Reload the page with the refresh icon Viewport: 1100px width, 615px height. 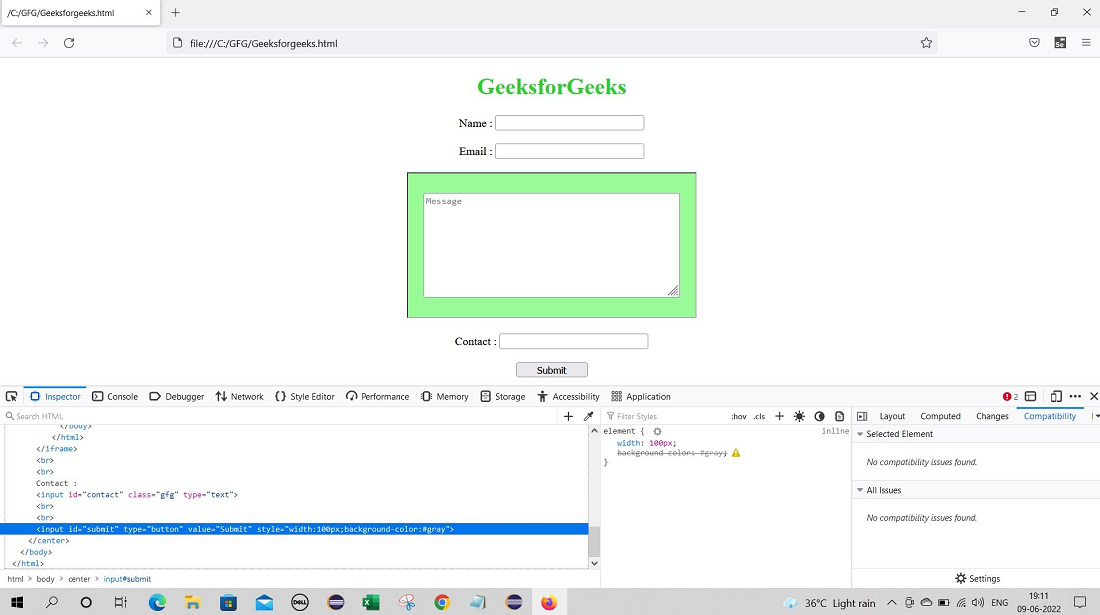coord(69,43)
